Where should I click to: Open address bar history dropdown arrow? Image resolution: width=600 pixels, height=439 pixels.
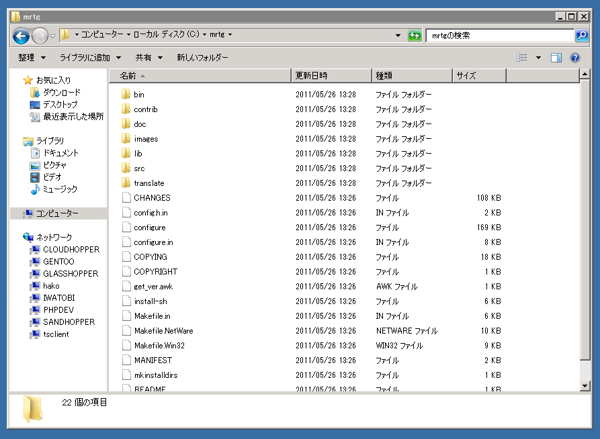pyautogui.click(x=398, y=36)
